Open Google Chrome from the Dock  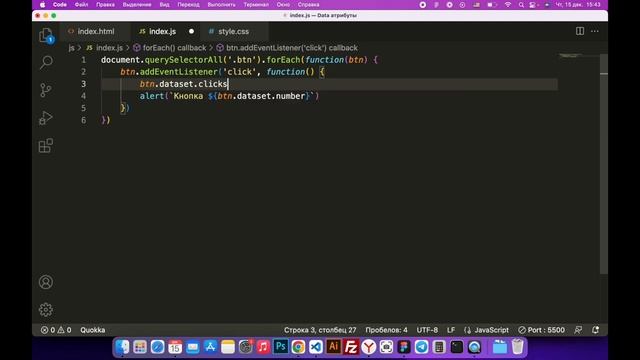click(x=298, y=347)
